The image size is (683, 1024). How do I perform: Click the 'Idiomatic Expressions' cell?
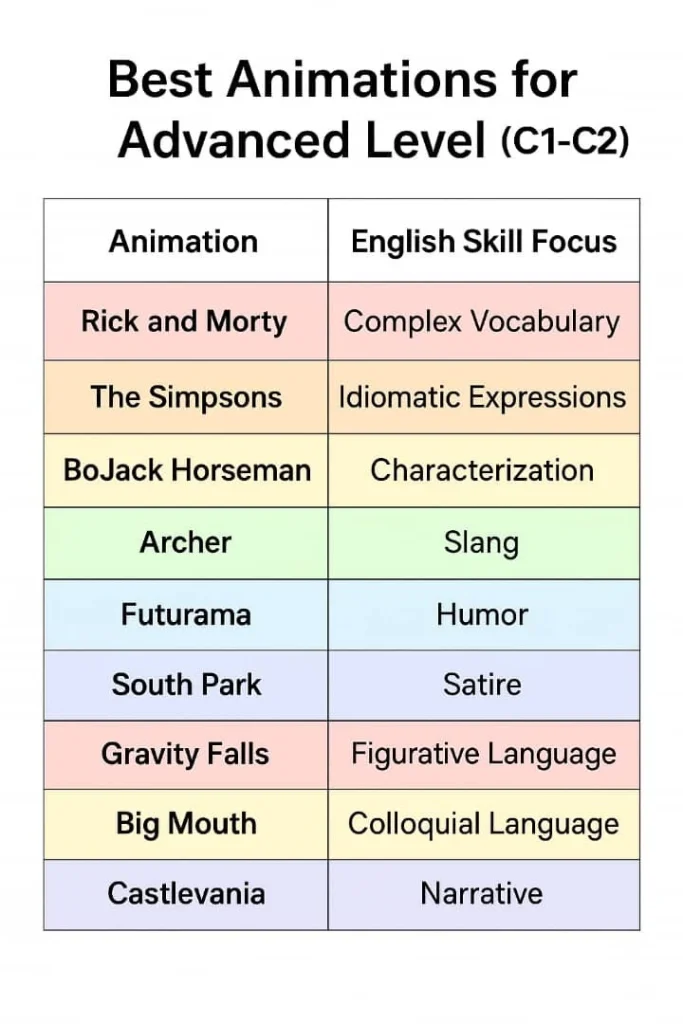pyautogui.click(x=484, y=397)
